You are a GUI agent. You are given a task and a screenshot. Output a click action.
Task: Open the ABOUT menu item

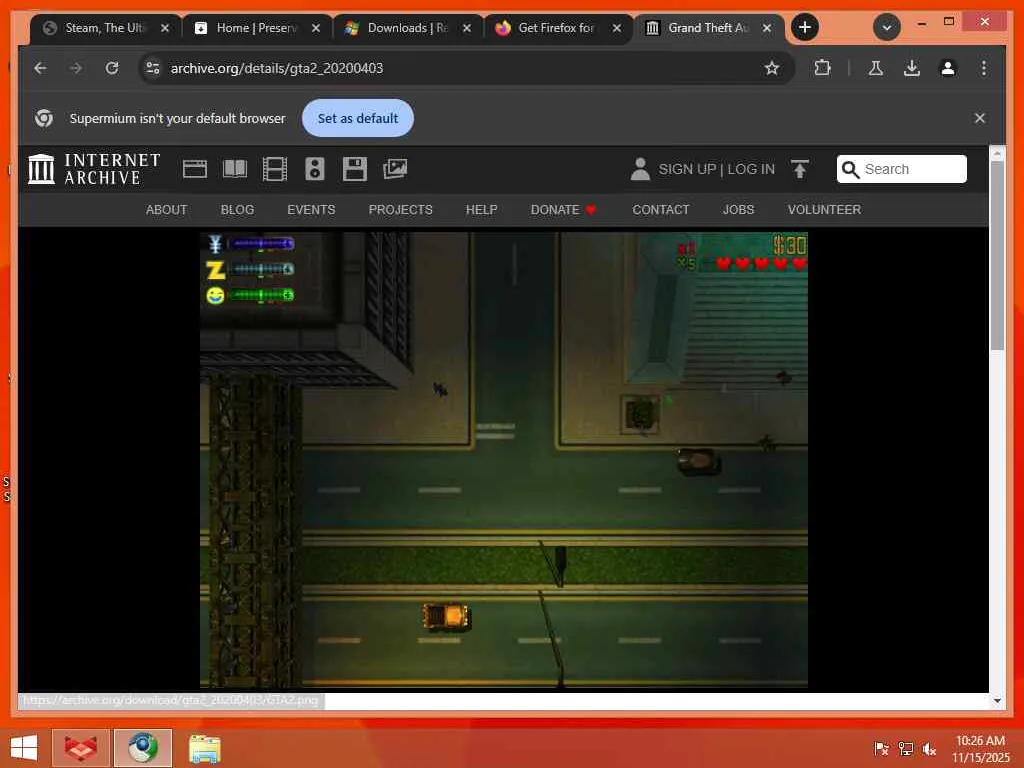click(167, 210)
